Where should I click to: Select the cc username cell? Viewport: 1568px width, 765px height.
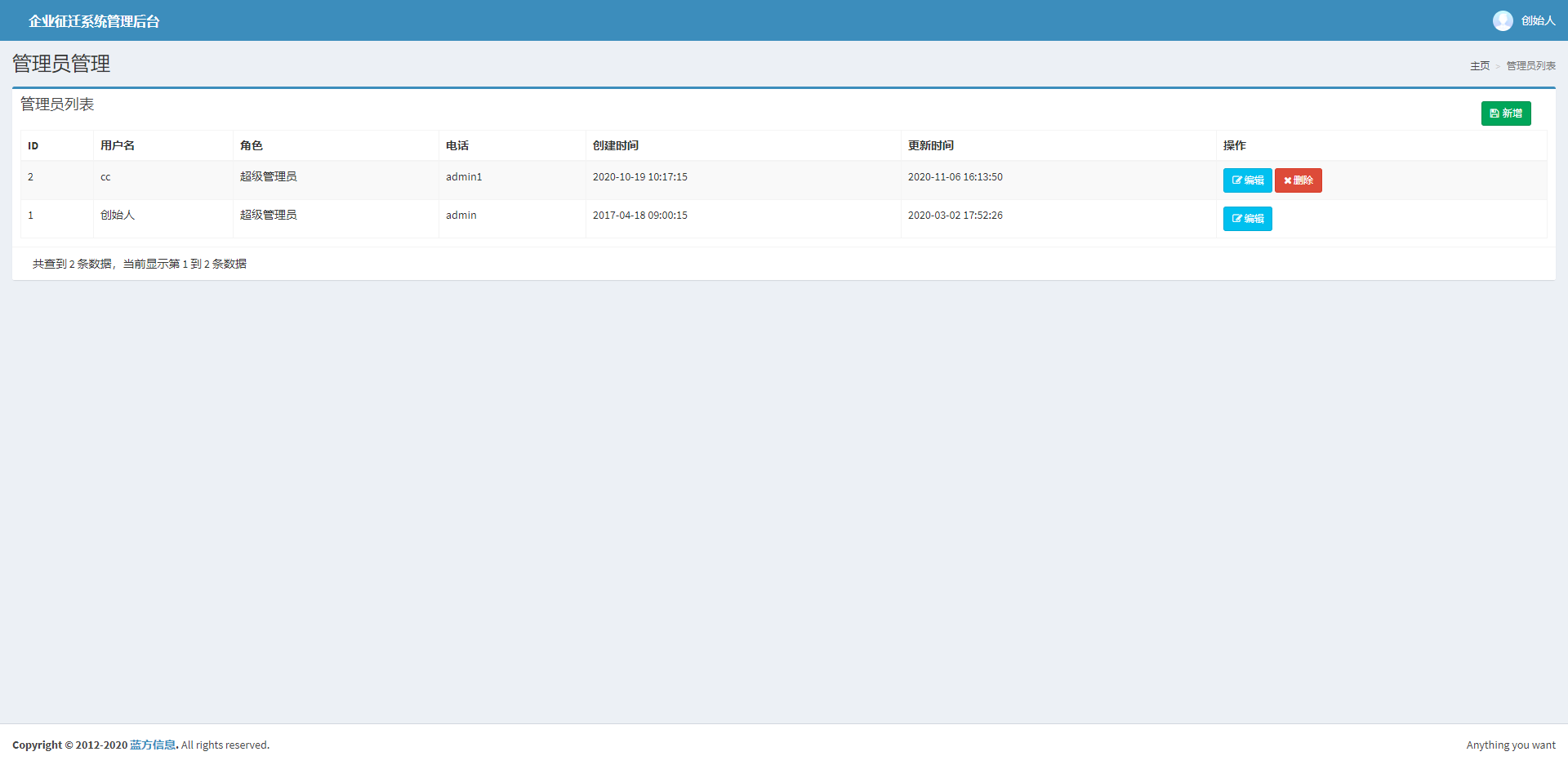click(105, 177)
